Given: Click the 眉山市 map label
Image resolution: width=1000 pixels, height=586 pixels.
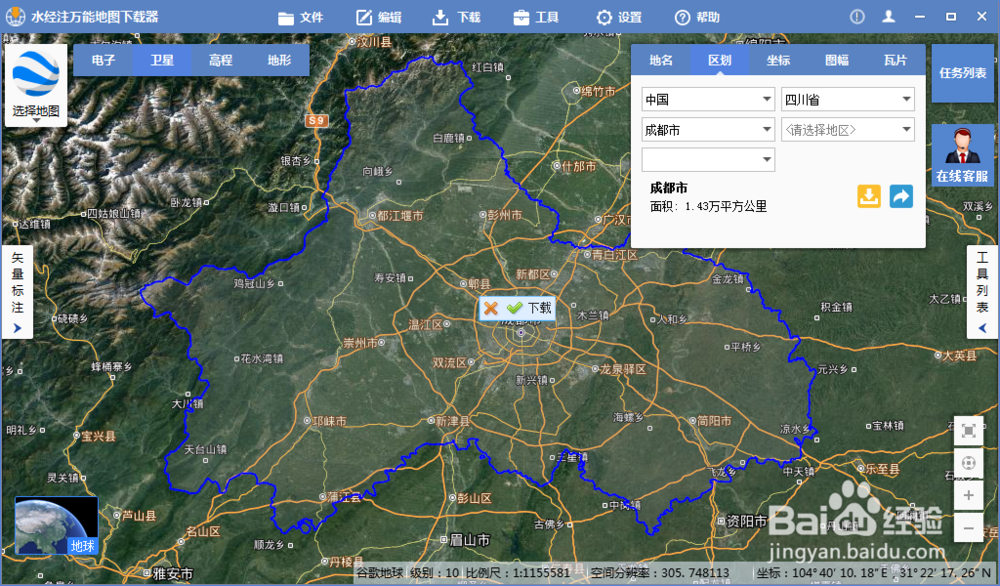Looking at the screenshot, I should click(x=470, y=541).
